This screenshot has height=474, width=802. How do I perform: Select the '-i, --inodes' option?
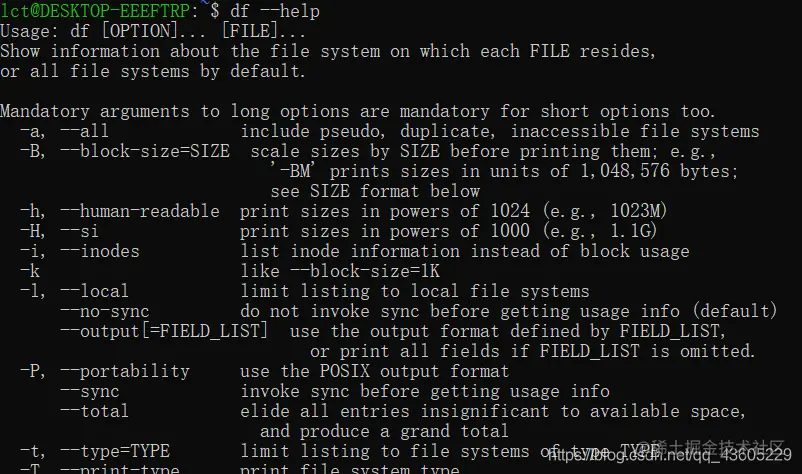(80, 251)
